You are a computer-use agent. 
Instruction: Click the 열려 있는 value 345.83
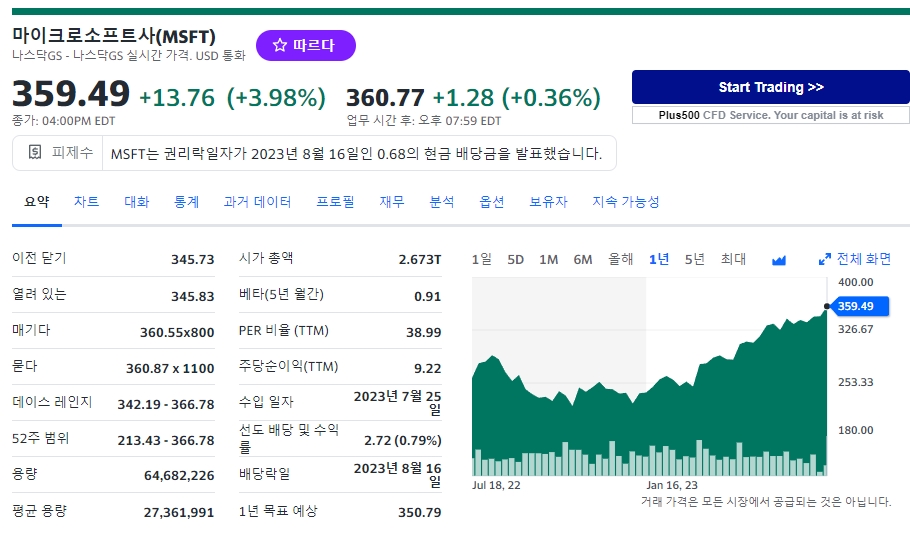pos(193,297)
